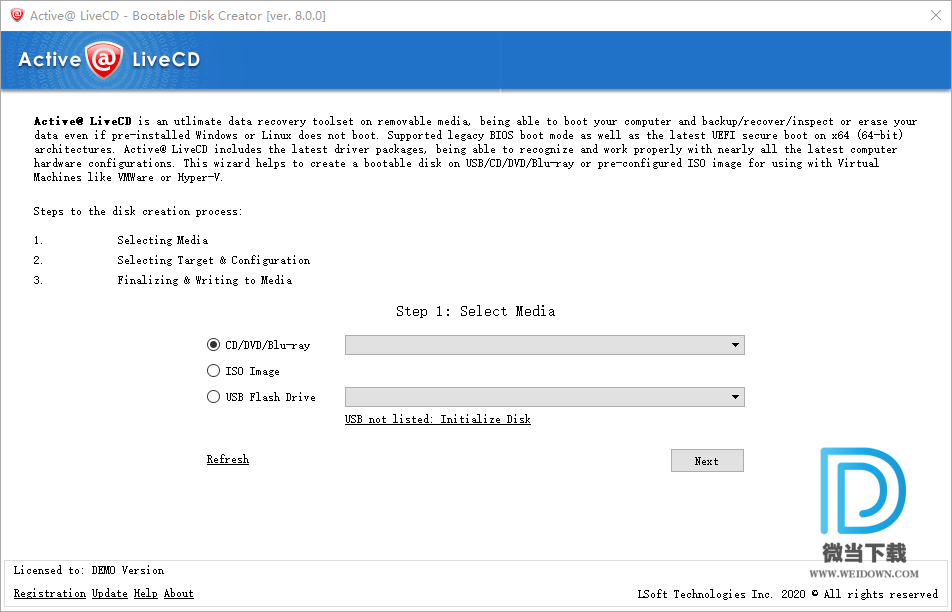Image resolution: width=952 pixels, height=612 pixels.
Task: Select the CD/DVD/Blu-ray radio option
Action: pyautogui.click(x=259, y=345)
